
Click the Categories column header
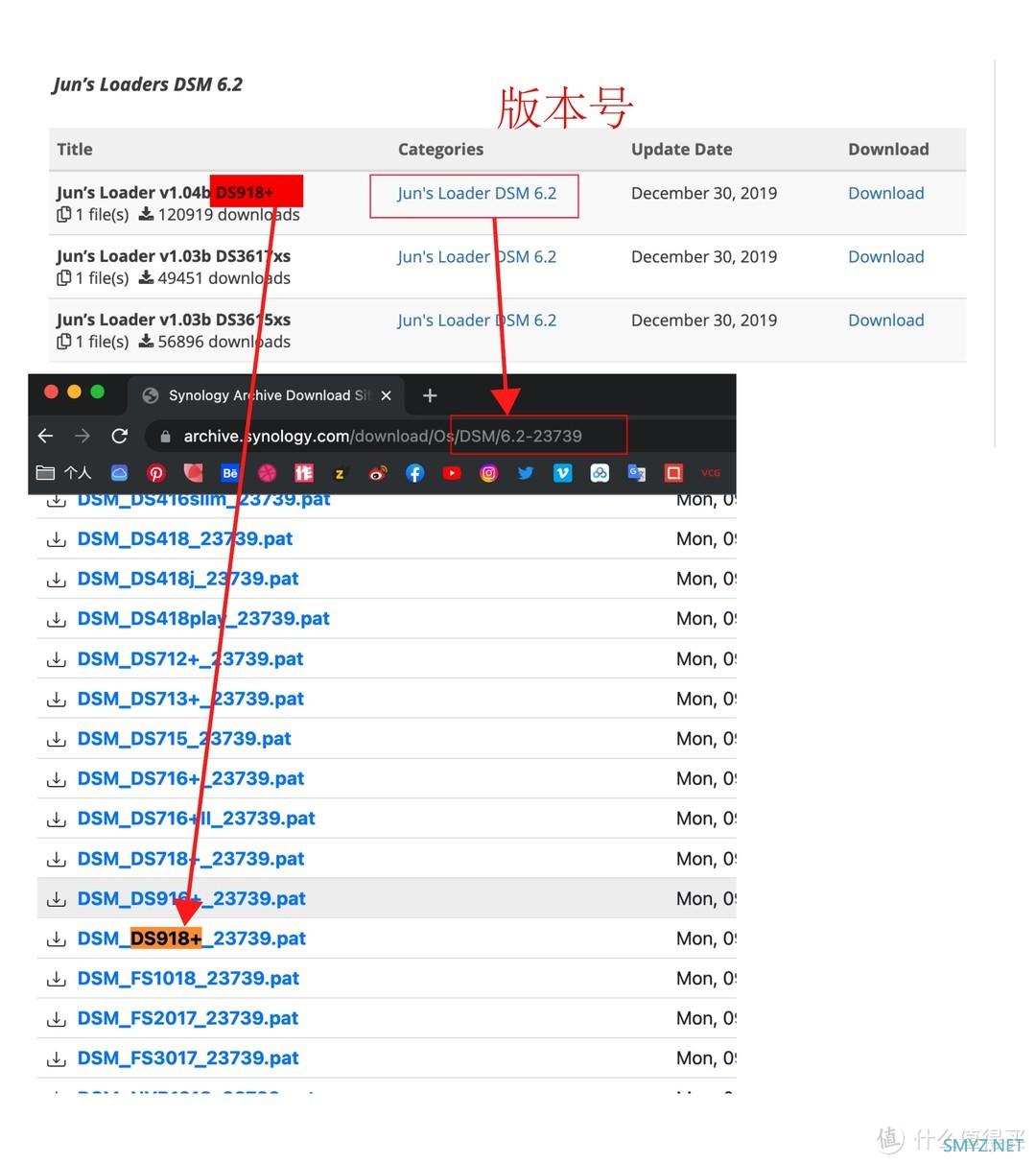click(440, 149)
